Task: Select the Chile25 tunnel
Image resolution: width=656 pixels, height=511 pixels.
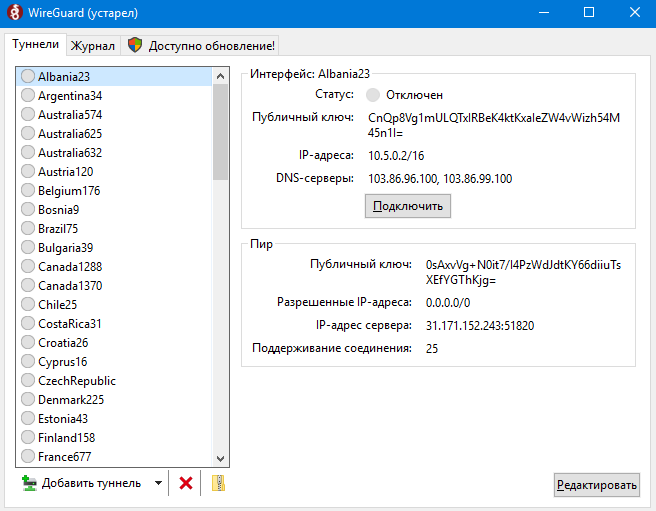Action: 114,305
